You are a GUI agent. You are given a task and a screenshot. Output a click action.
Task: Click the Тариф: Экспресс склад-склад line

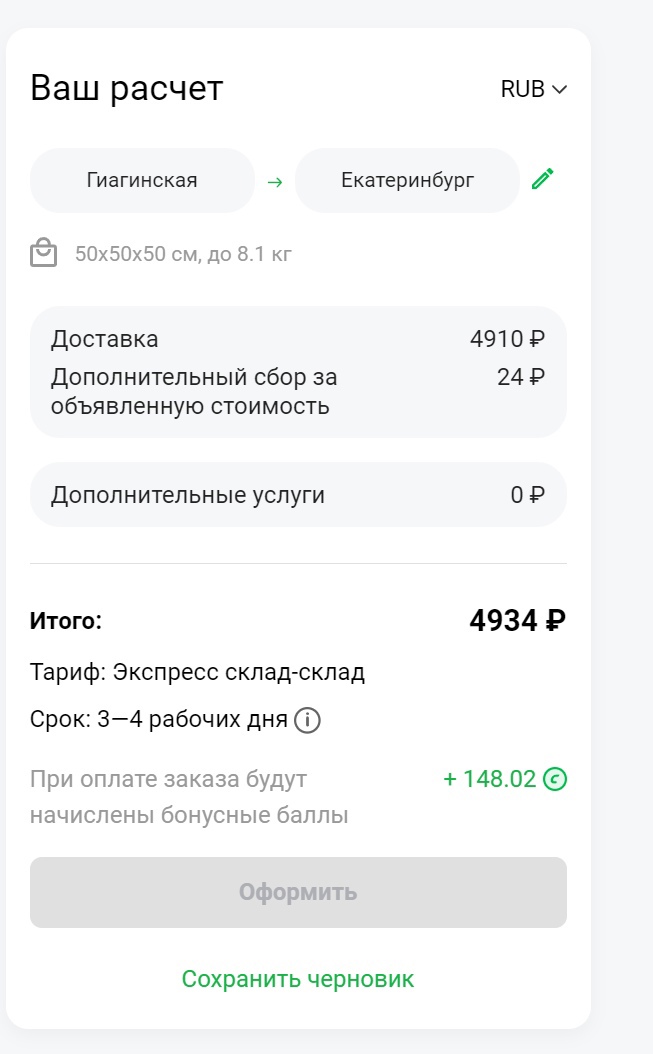[x=198, y=672]
